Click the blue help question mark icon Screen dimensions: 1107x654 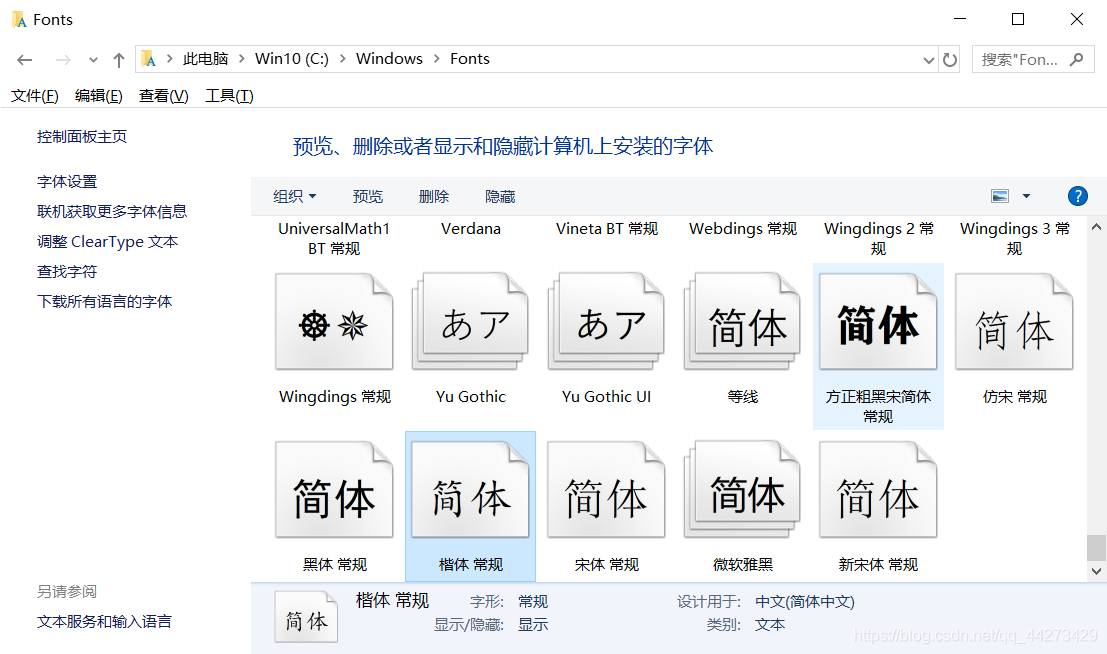pyautogui.click(x=1077, y=196)
